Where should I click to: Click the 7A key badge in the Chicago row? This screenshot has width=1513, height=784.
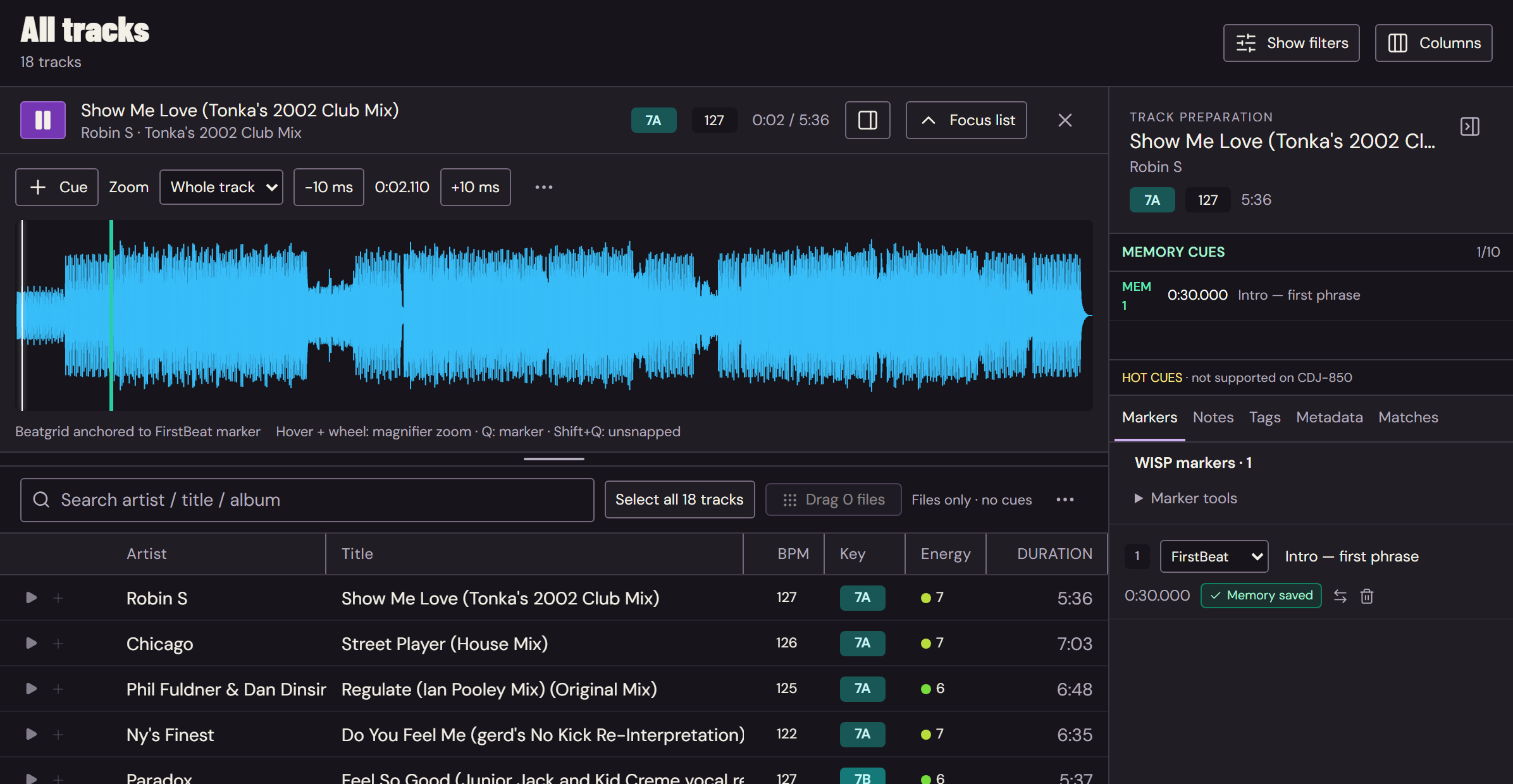[863, 643]
